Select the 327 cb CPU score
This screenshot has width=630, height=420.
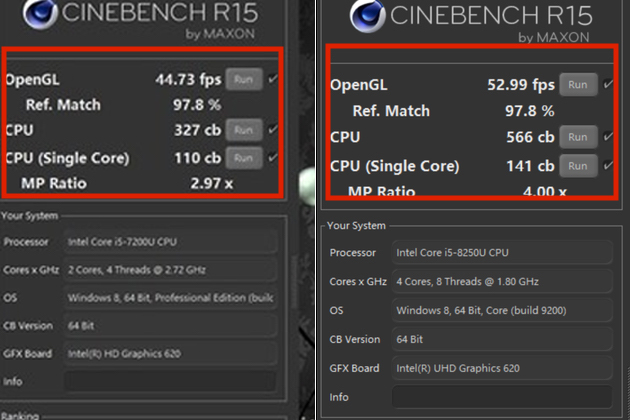click(x=198, y=130)
